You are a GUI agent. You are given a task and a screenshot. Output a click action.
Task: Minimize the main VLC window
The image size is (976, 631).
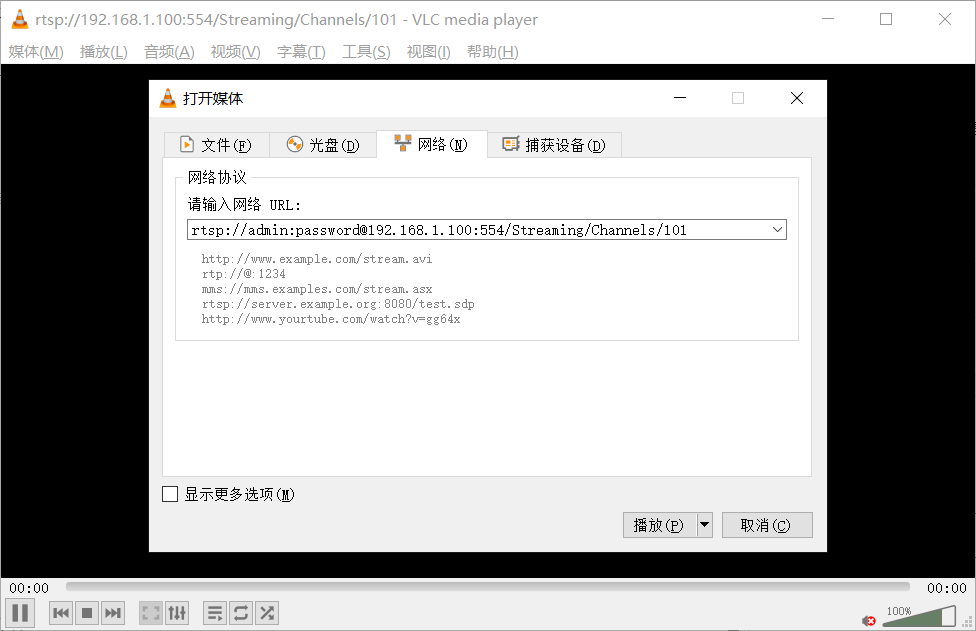(x=828, y=19)
